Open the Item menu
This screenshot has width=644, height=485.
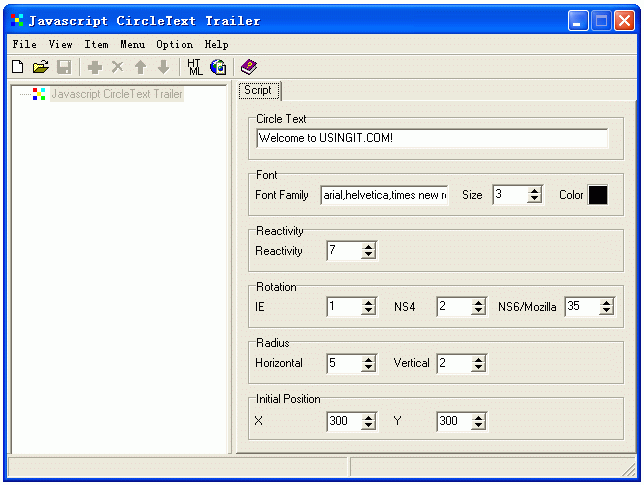coord(97,44)
